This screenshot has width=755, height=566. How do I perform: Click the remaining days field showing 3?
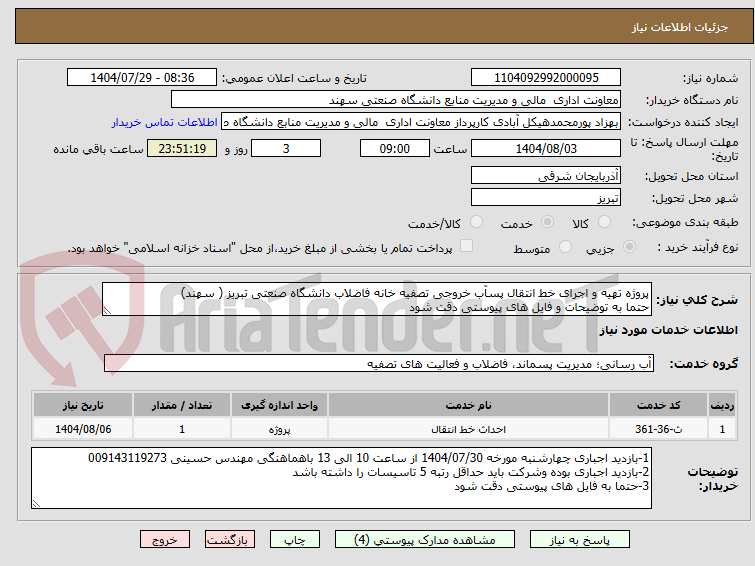pos(286,148)
